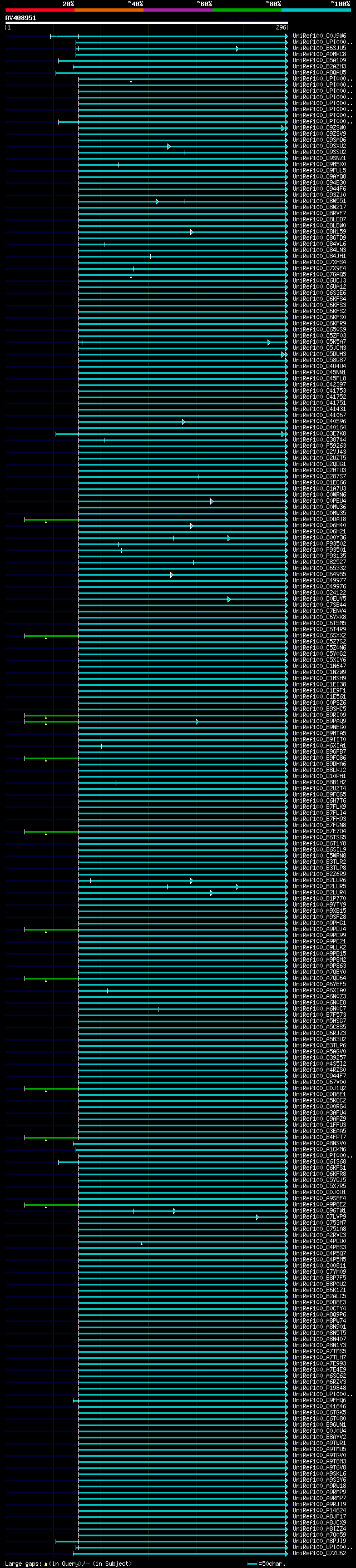Viewport: 356px width, 1568px height.
Task: Select hit UniRef100_Q9SXU2
Action: pyautogui.click(x=319, y=146)
